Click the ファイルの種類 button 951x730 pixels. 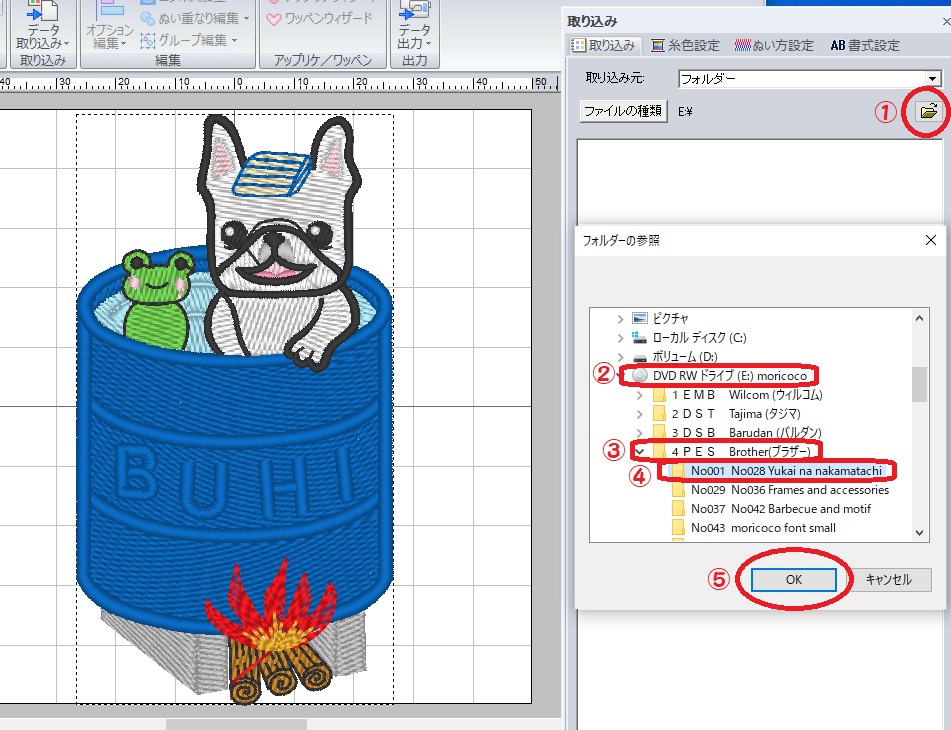pyautogui.click(x=623, y=111)
